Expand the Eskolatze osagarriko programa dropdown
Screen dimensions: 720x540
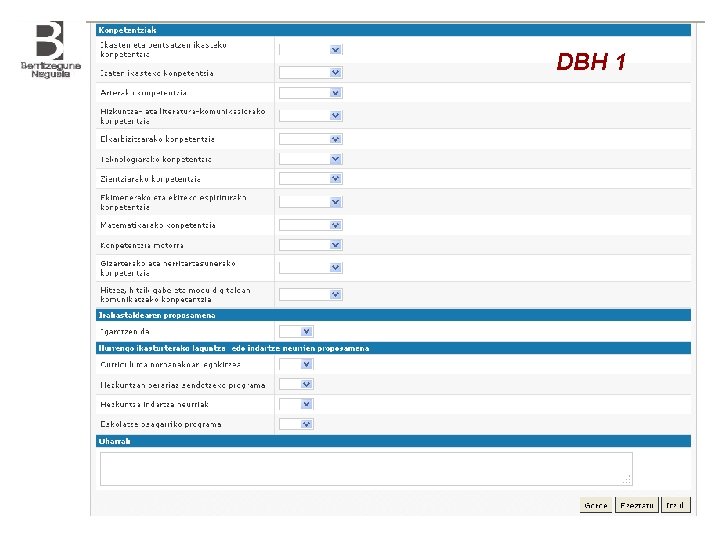click(x=296, y=424)
